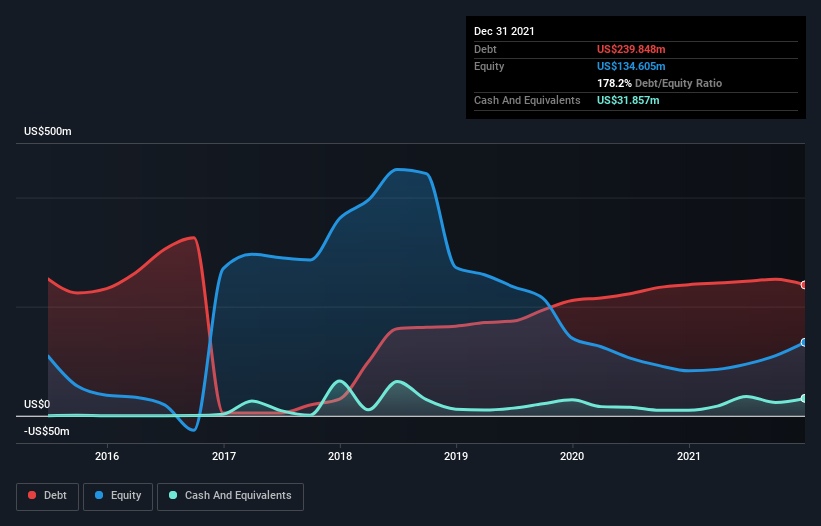This screenshot has width=821, height=526.
Task: Click the -US$50m y-axis label
Action: click(x=47, y=431)
